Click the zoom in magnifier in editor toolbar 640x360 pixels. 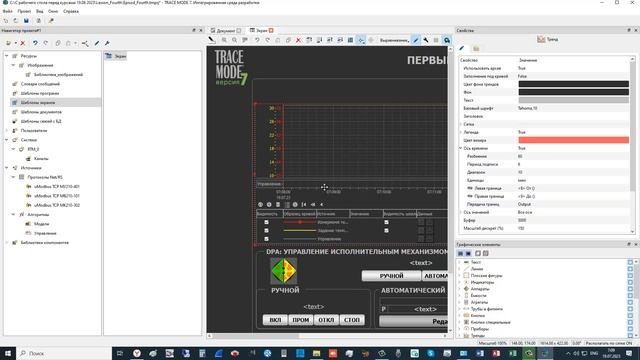coord(224,40)
